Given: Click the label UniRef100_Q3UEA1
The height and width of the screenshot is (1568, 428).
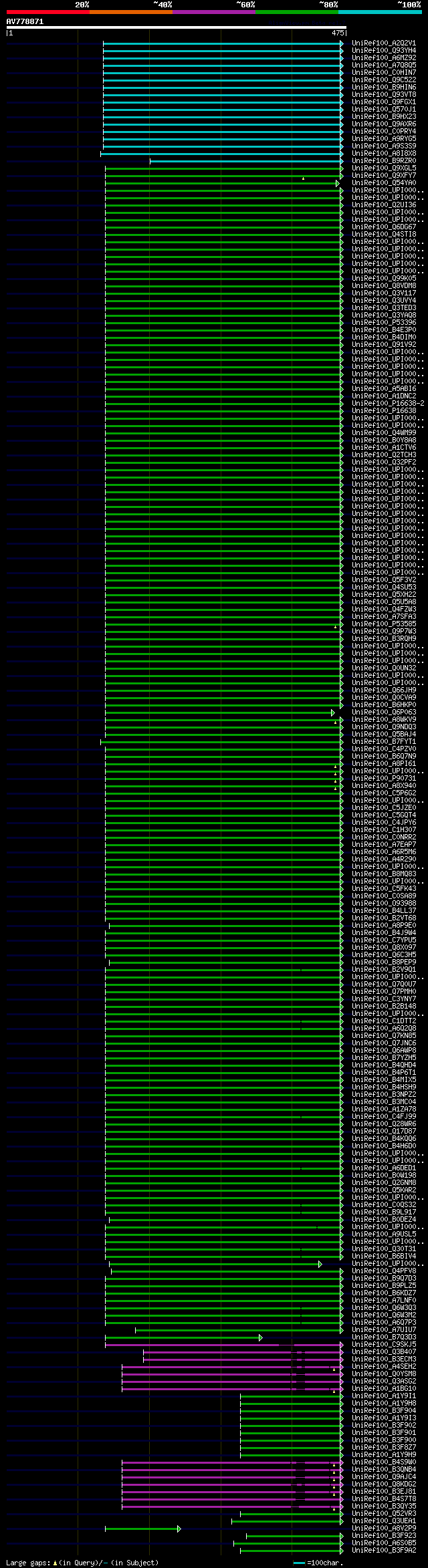Looking at the screenshot, I should [384, 1521].
